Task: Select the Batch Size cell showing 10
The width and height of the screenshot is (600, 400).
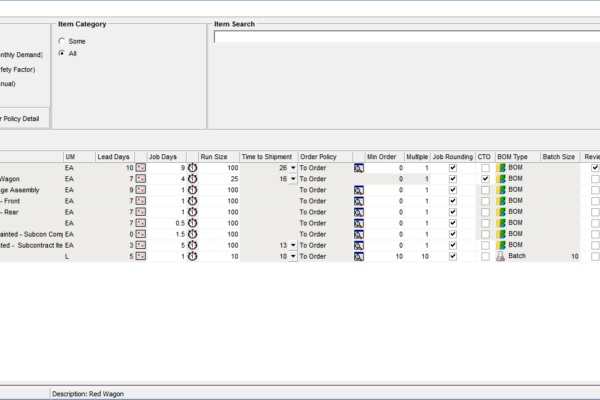Action: click(560, 256)
